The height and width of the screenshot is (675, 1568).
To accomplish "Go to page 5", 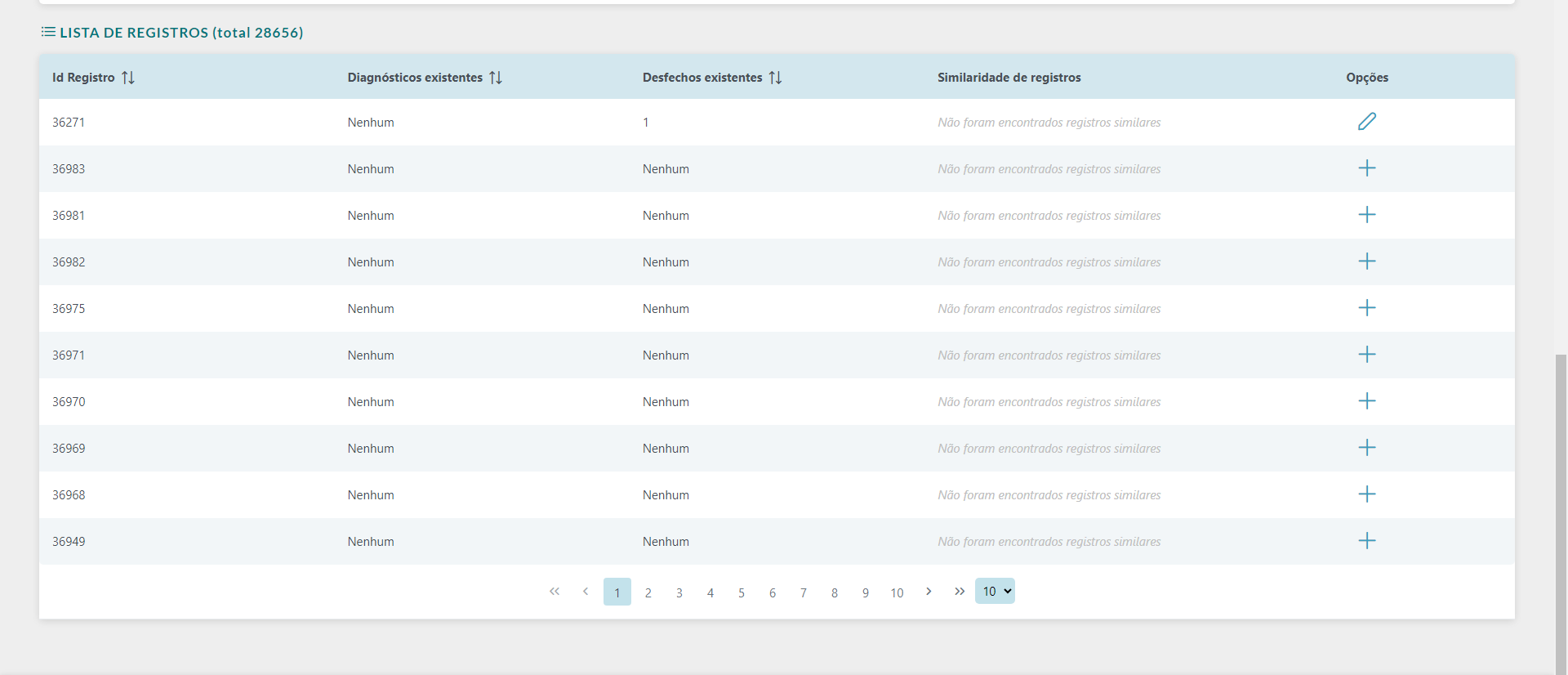I will (x=742, y=592).
